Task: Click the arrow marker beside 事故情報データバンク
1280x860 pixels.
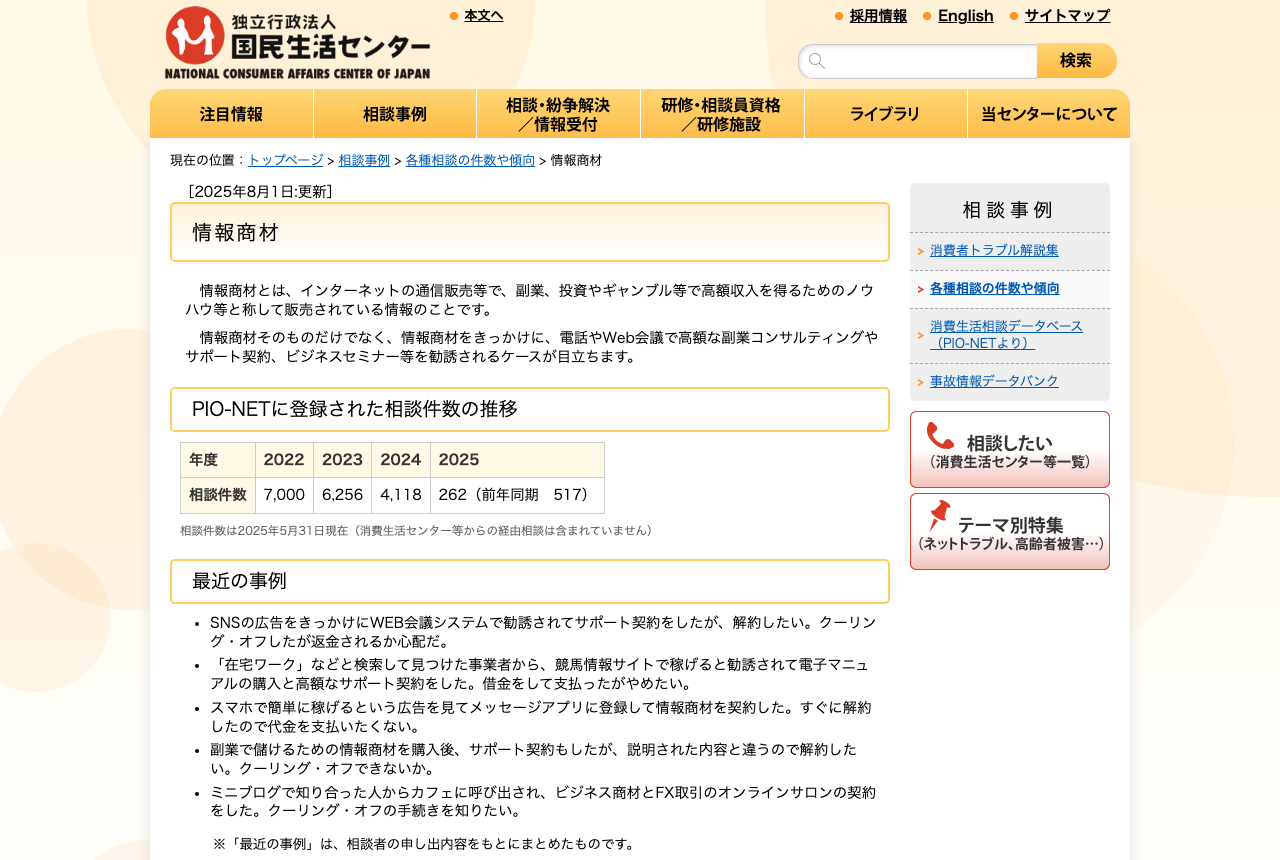Action: click(x=920, y=382)
